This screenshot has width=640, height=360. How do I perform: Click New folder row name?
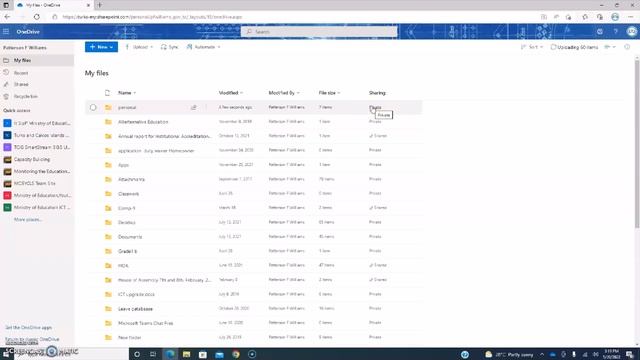click(129, 338)
